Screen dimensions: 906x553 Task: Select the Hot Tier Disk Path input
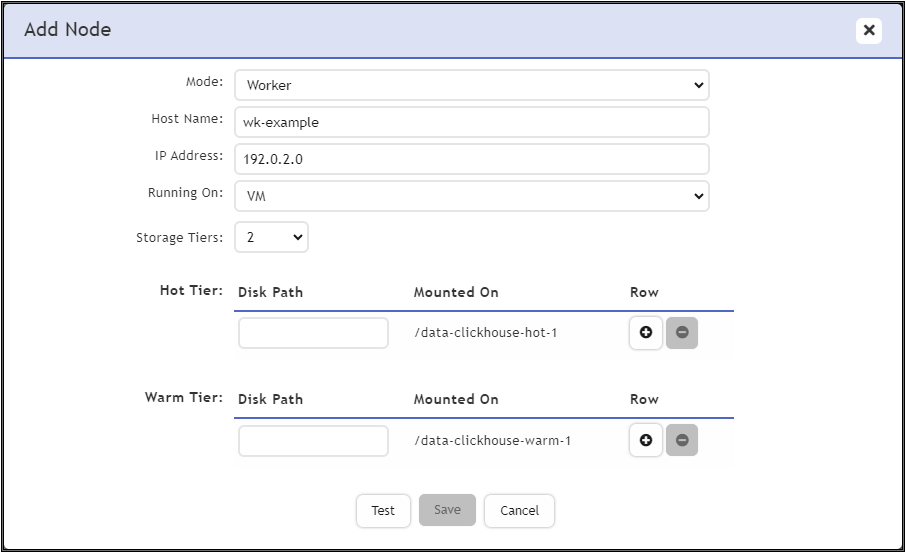313,333
